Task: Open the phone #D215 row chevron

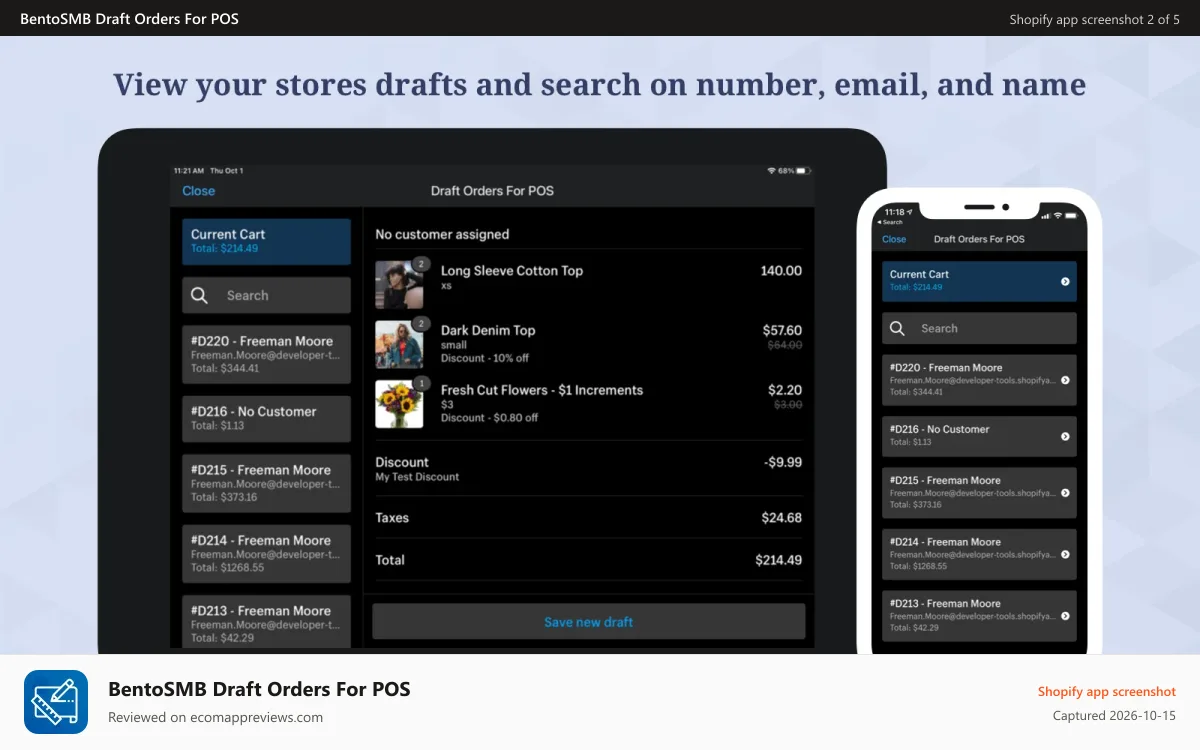Action: point(1065,493)
